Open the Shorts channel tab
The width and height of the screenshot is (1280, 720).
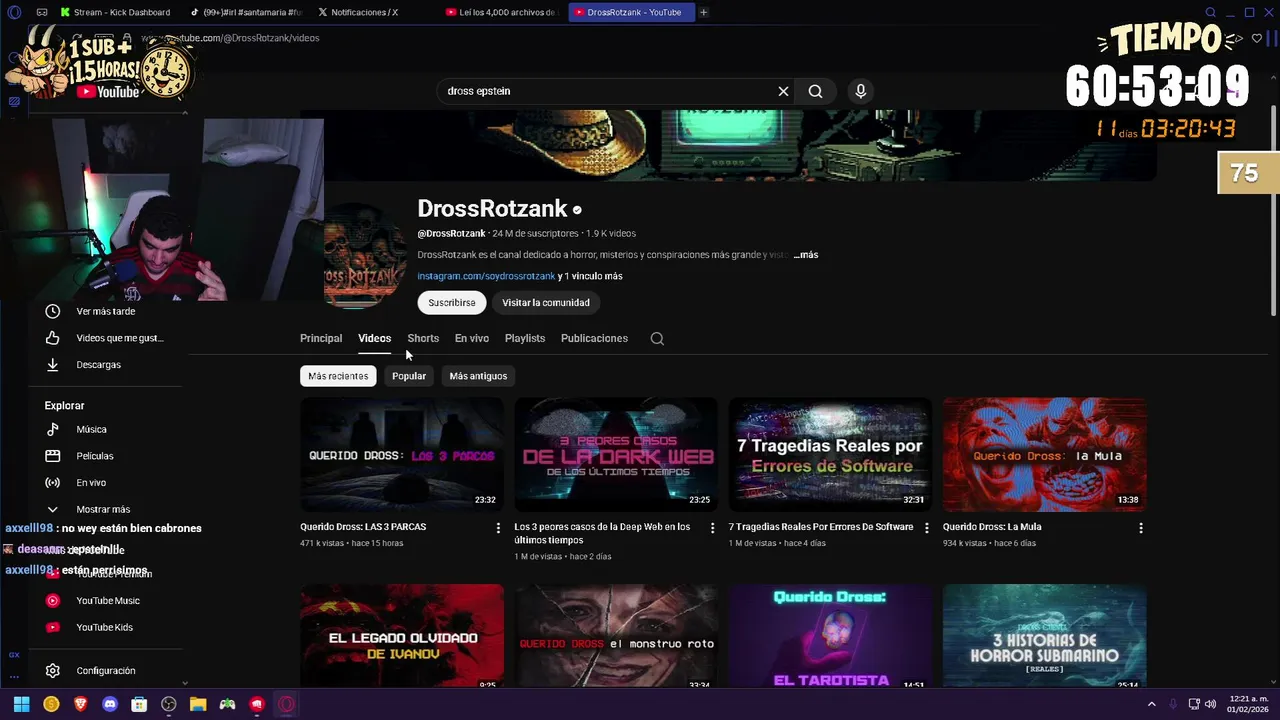[x=423, y=339]
